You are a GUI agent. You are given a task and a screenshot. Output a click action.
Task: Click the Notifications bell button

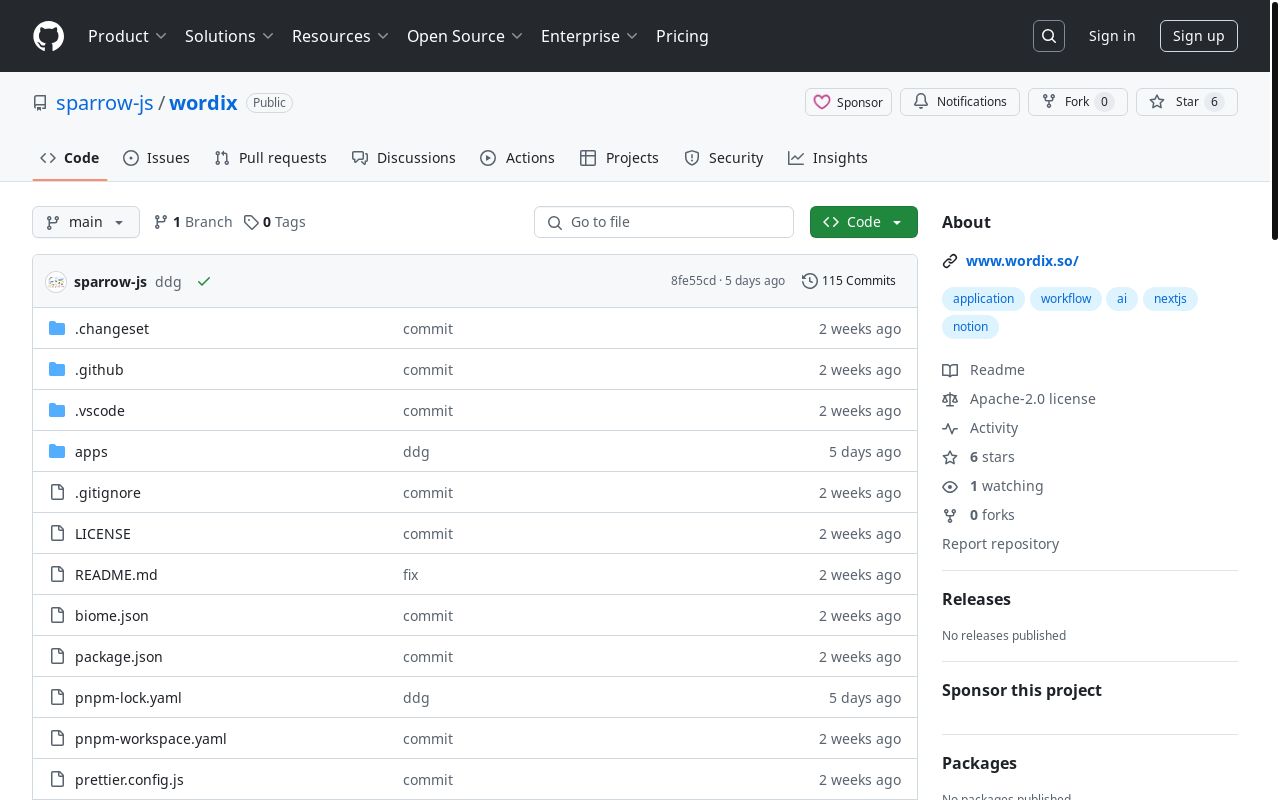tap(960, 102)
